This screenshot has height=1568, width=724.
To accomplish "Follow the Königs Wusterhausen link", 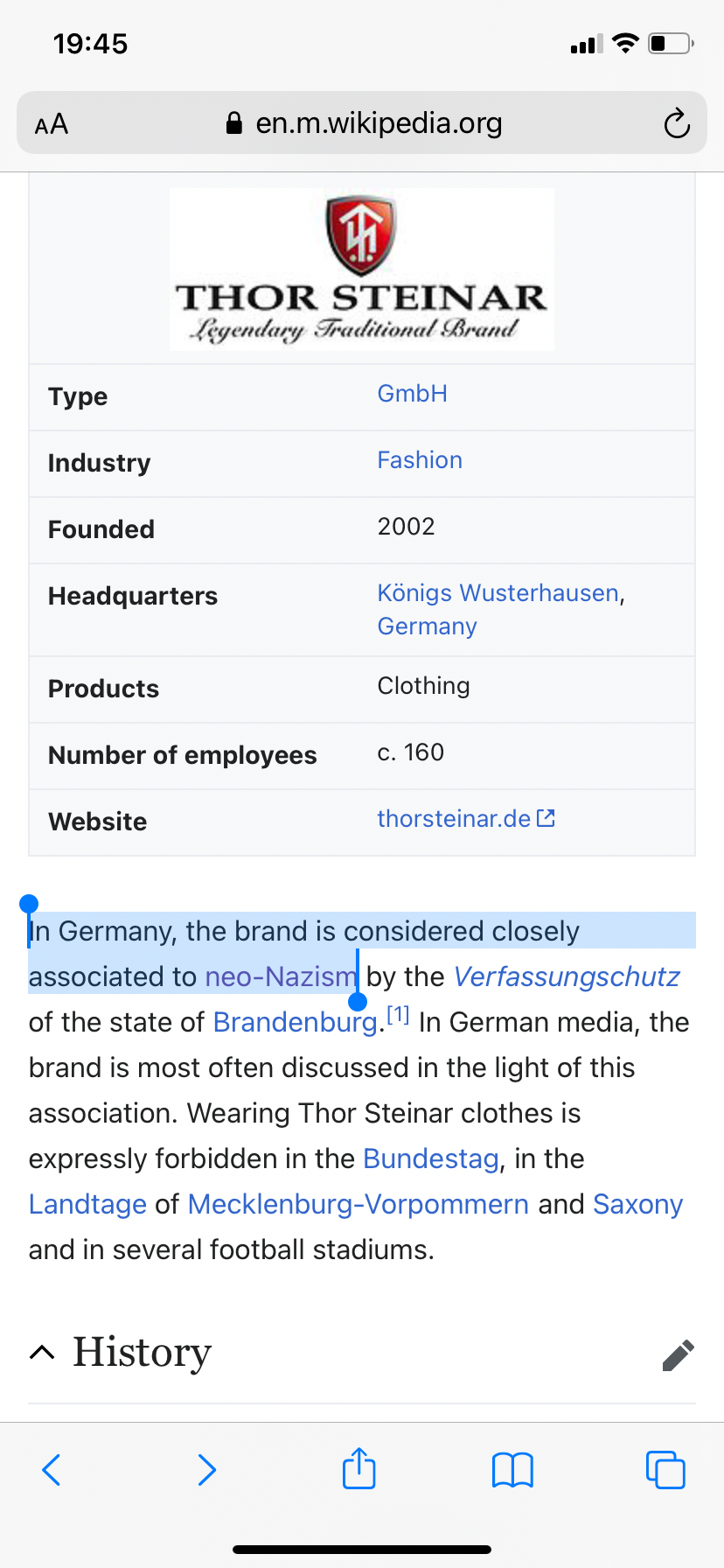I will tap(498, 593).
